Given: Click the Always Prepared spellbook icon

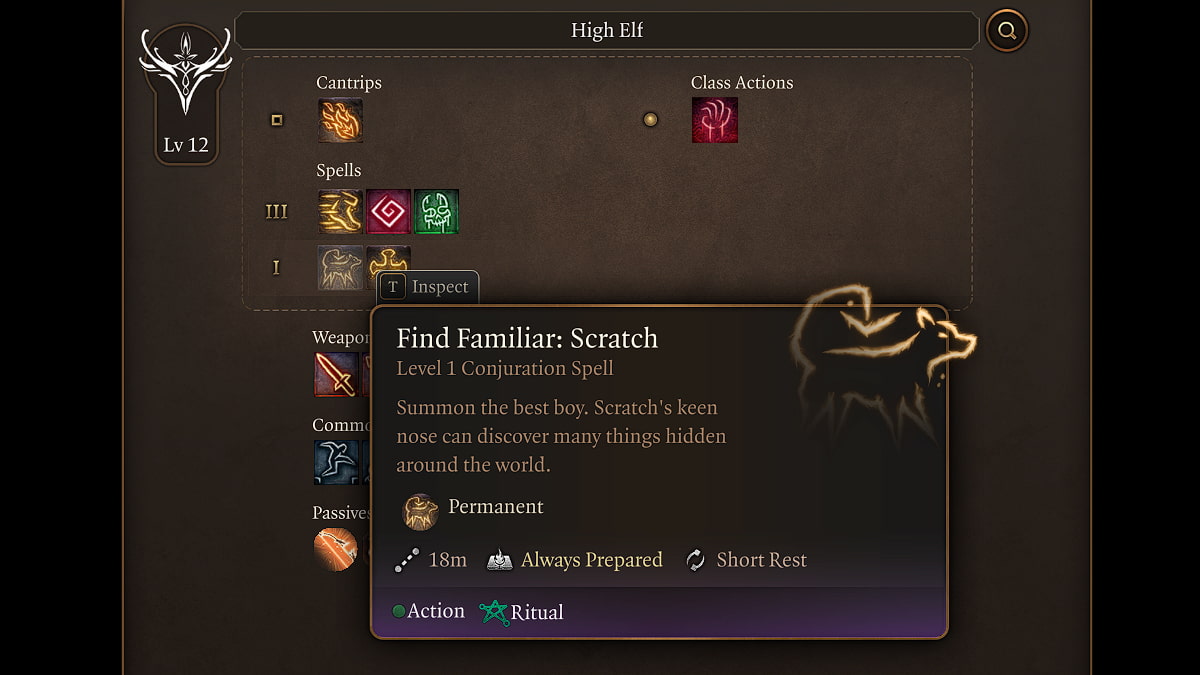Looking at the screenshot, I should [500, 561].
